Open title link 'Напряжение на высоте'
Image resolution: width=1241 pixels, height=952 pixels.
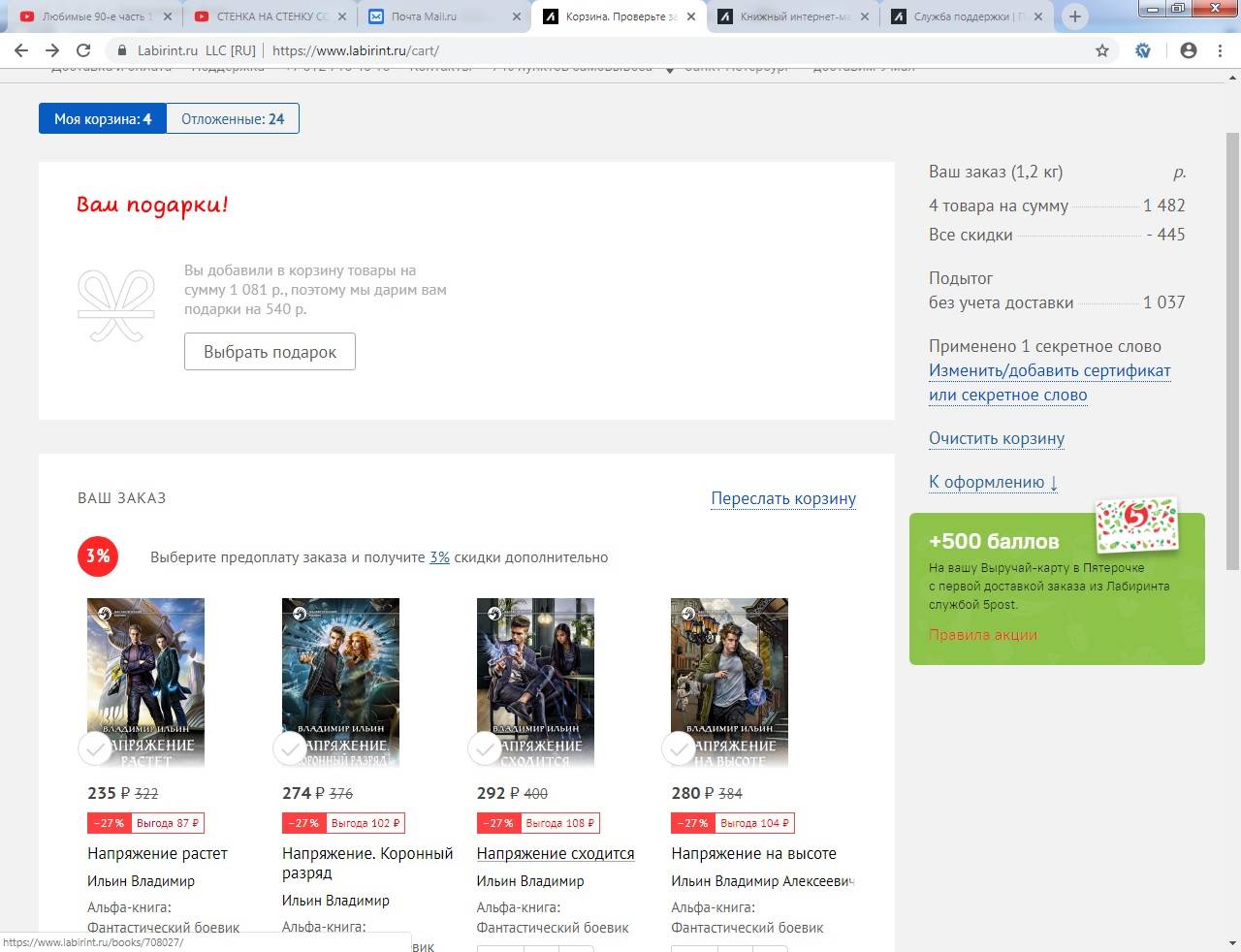(x=753, y=854)
